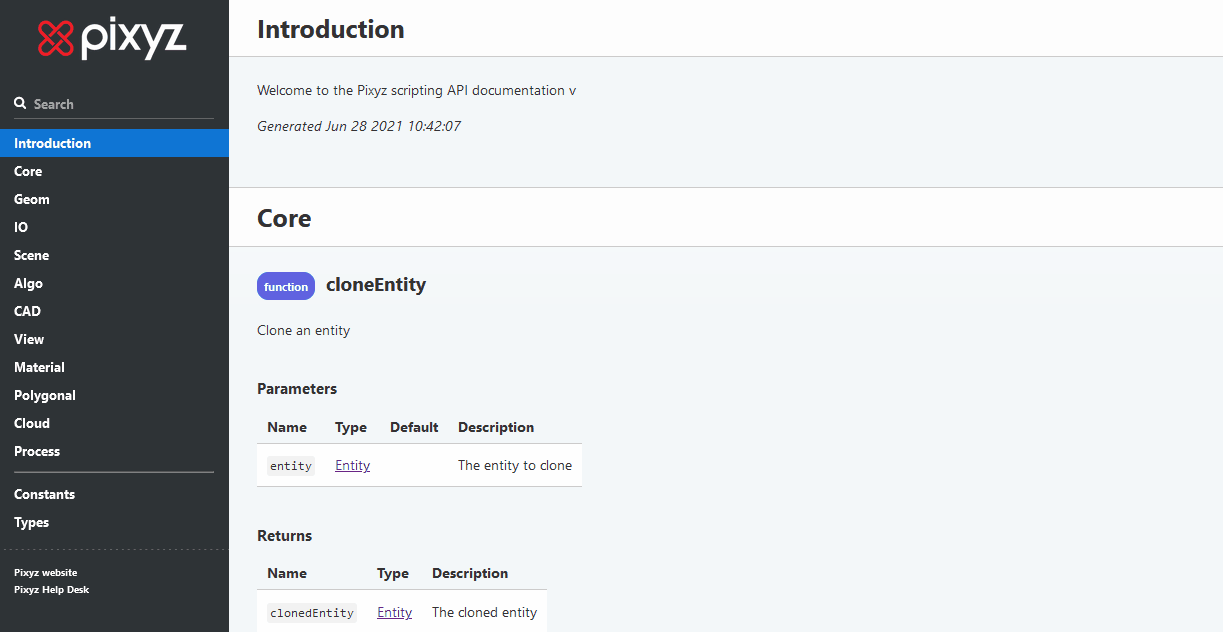The height and width of the screenshot is (632, 1223).
Task: Open the Introduction section
Action: click(x=53, y=143)
